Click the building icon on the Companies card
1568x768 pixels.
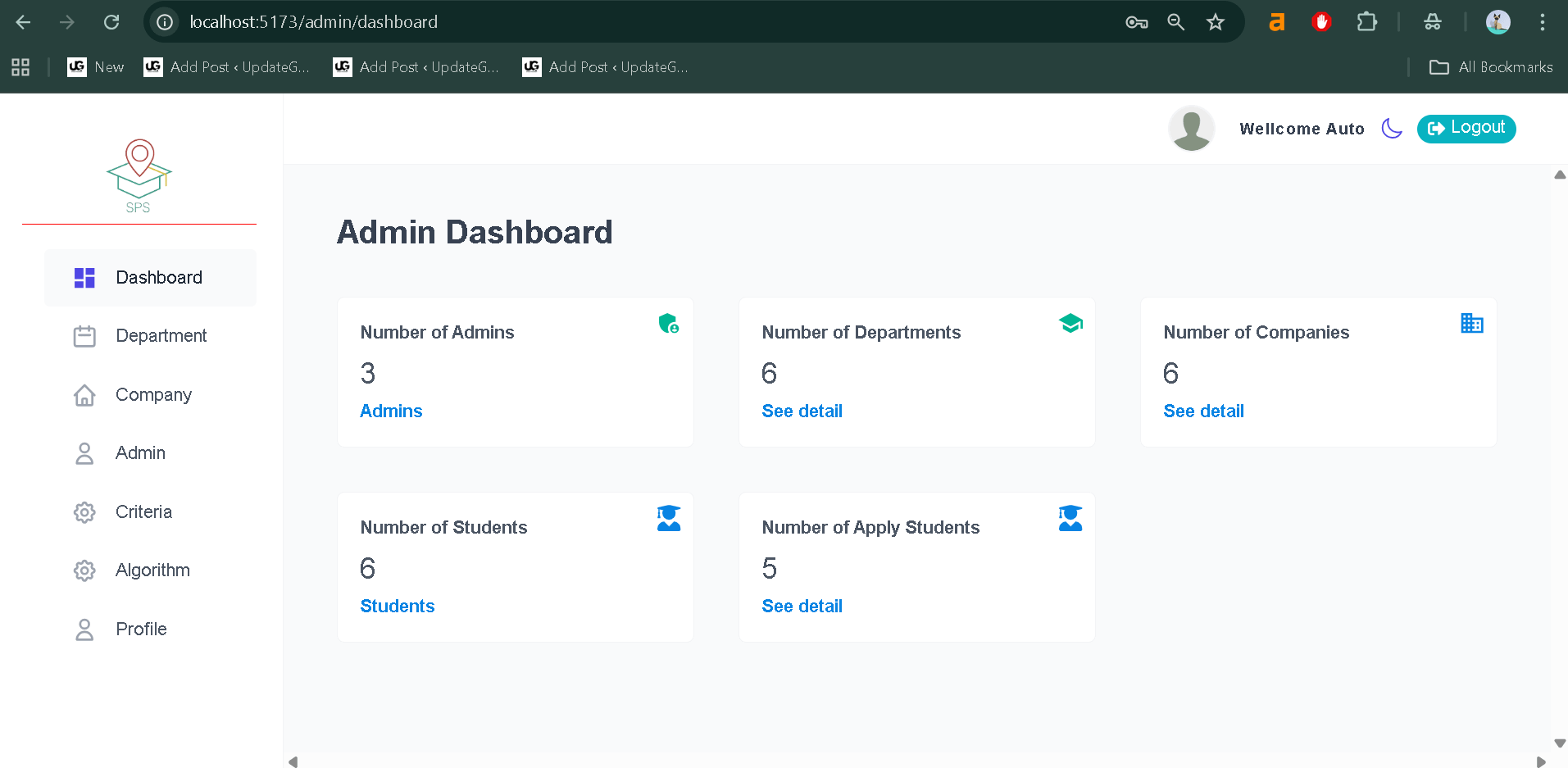(x=1471, y=324)
